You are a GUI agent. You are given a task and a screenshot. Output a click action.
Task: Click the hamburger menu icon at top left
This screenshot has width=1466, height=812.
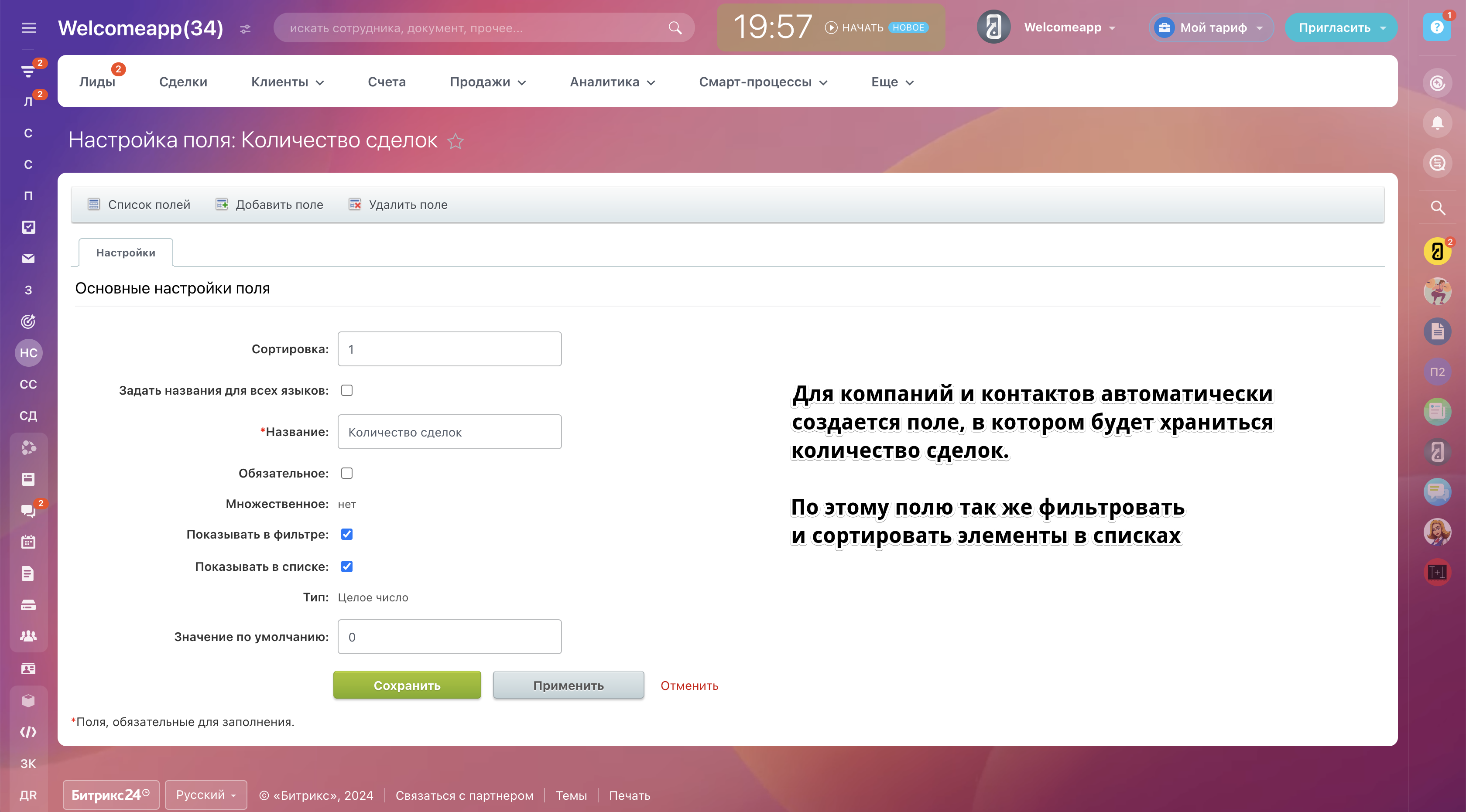tap(28, 28)
